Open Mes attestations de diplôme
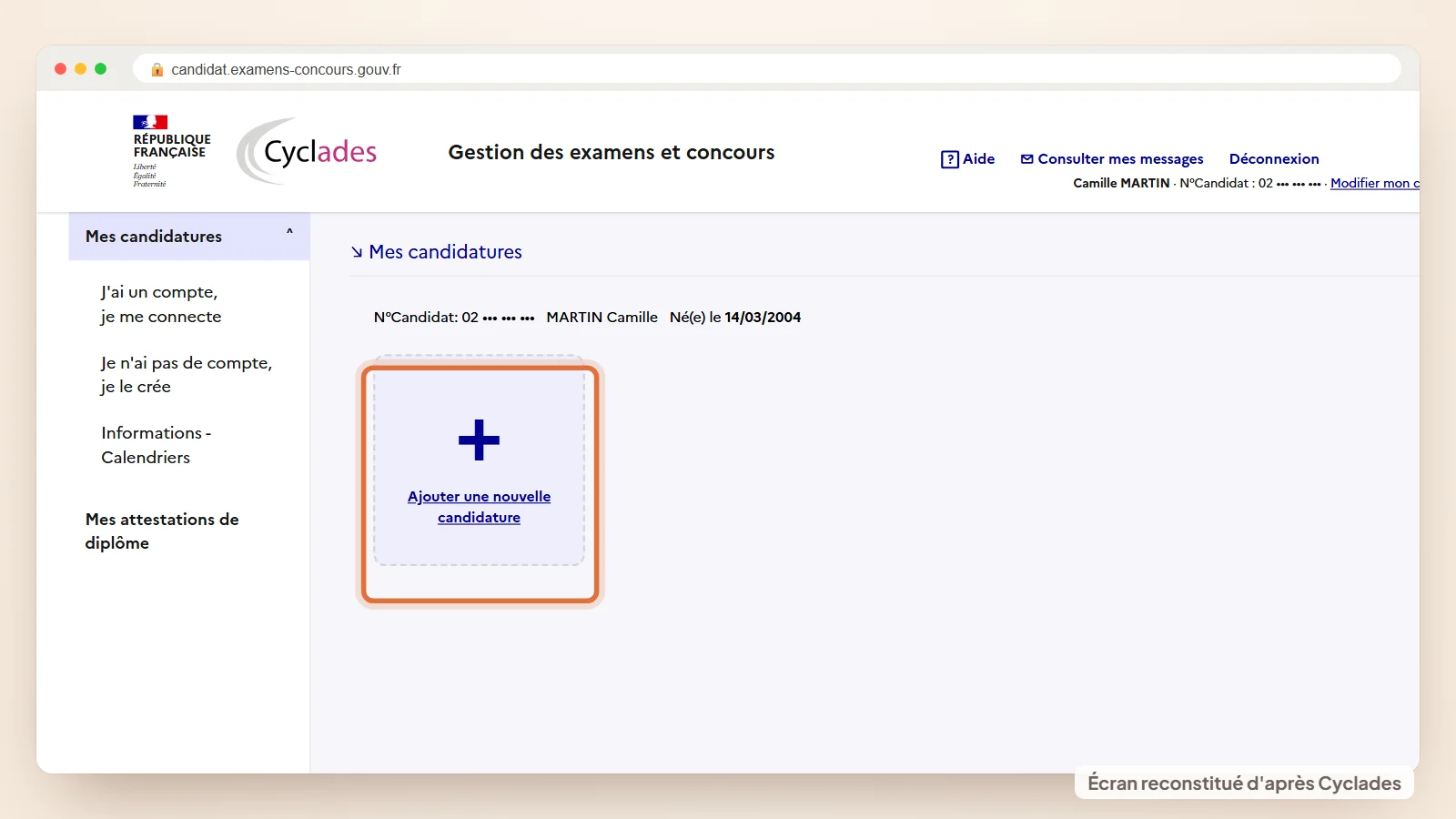 point(162,531)
